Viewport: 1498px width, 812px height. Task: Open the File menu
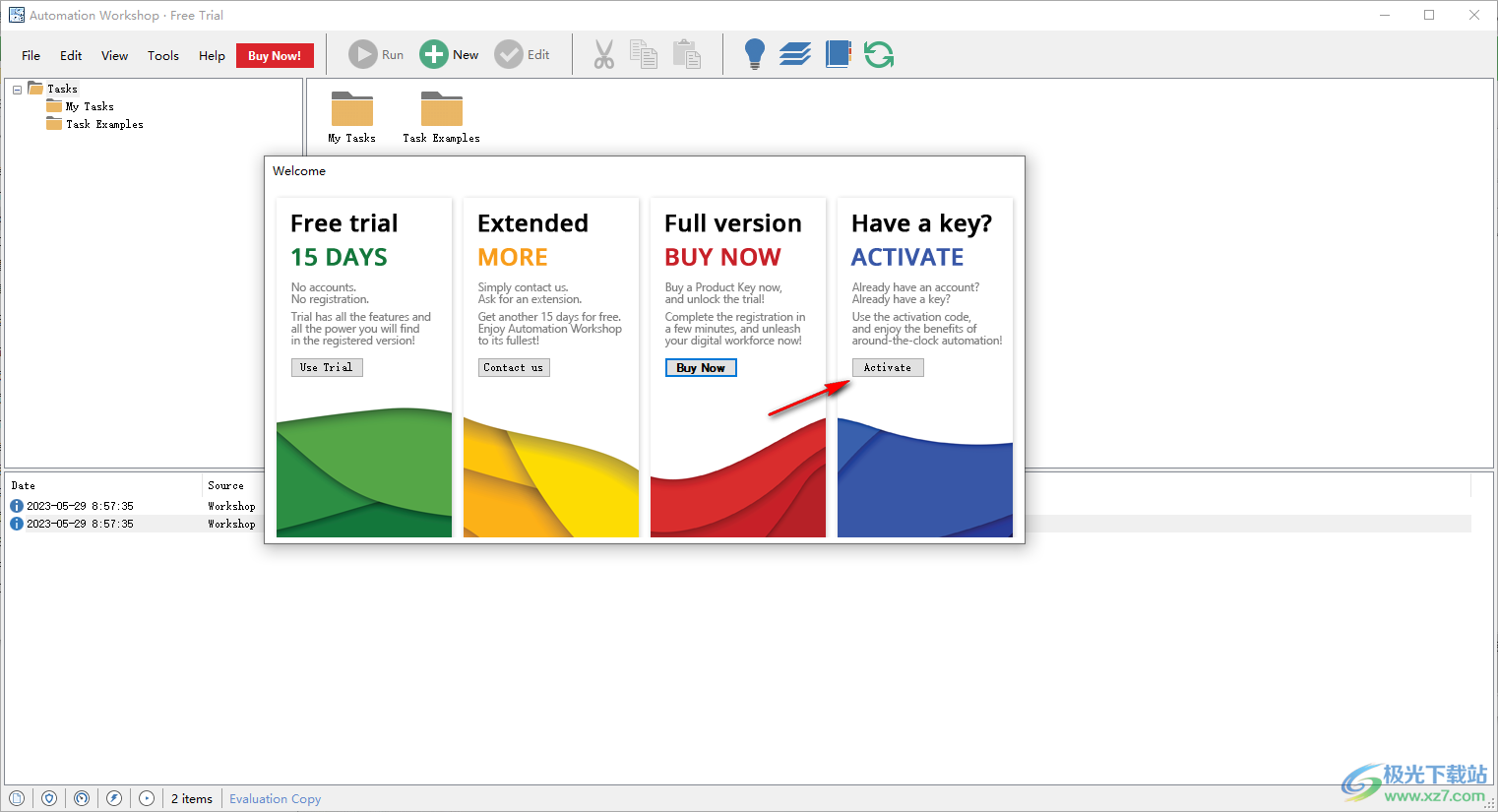pyautogui.click(x=31, y=55)
